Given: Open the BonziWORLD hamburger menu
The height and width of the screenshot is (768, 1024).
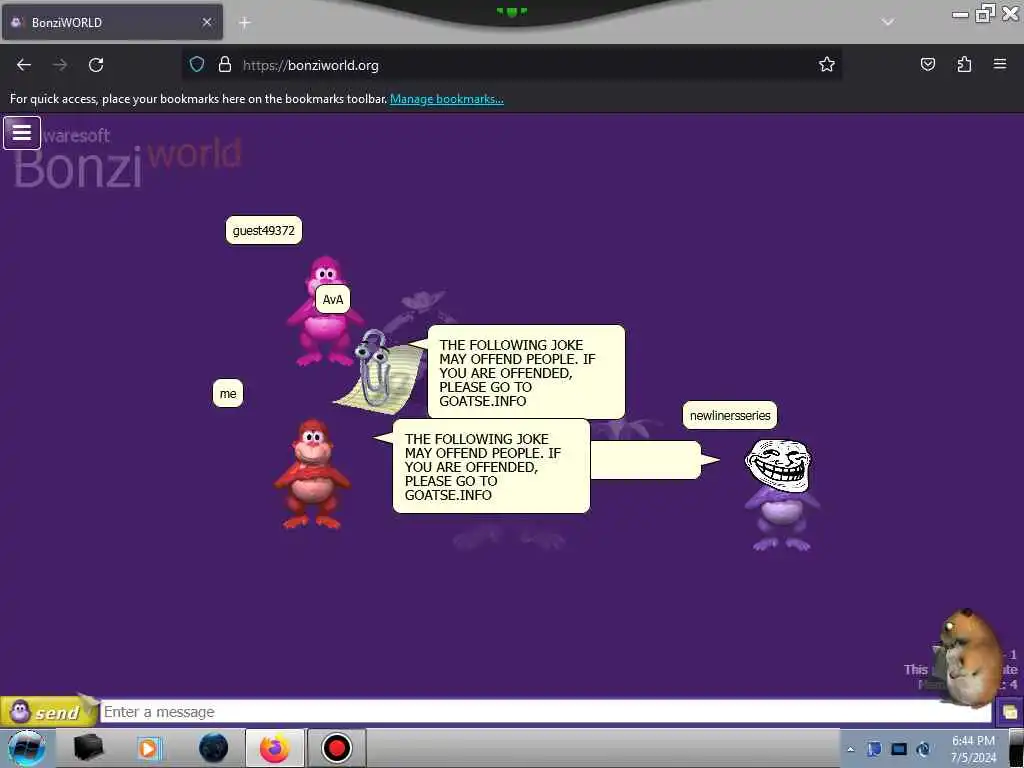Looking at the screenshot, I should point(22,133).
